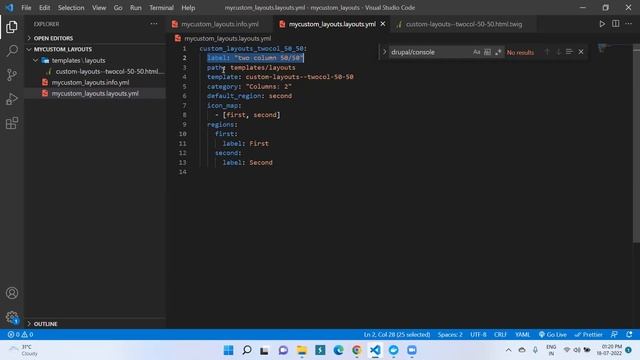Click the Visual Studio Code taskbar icon
640x360 pixels.
click(x=375, y=350)
